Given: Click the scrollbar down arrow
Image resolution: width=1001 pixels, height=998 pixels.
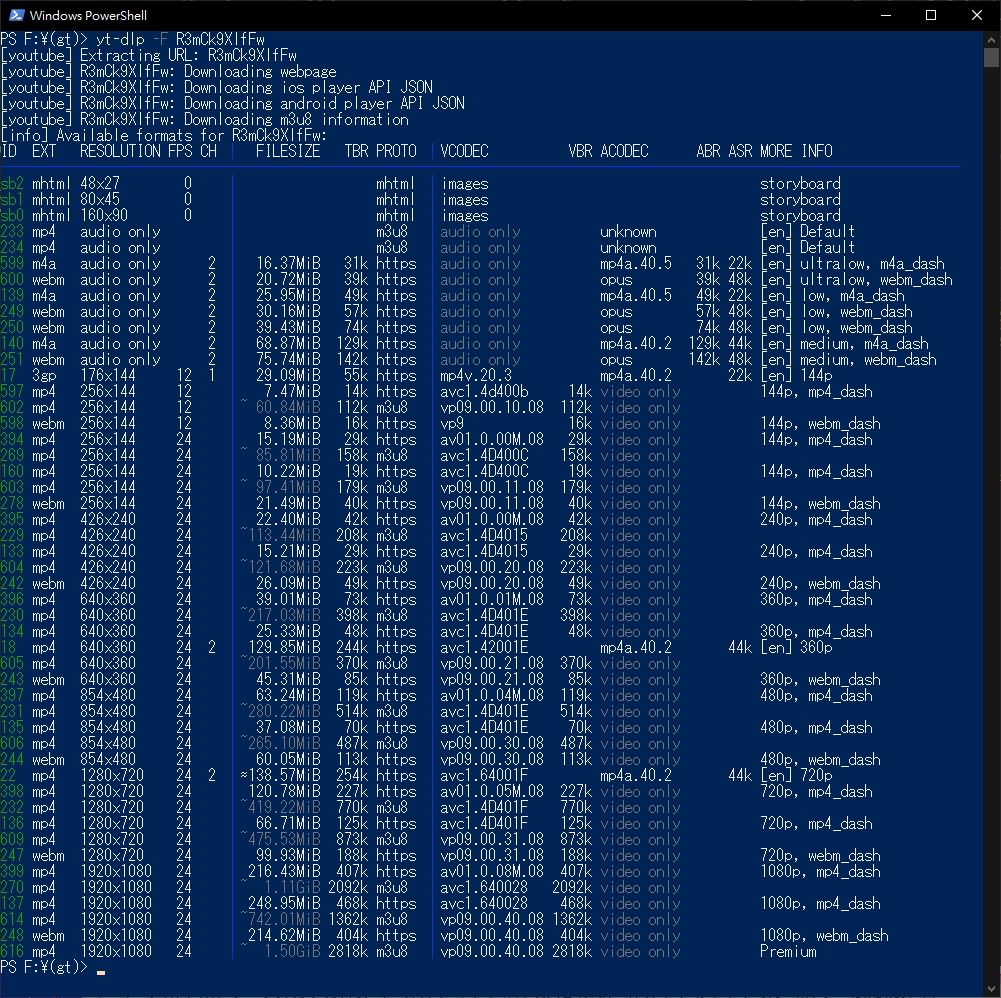Looking at the screenshot, I should click(x=991, y=990).
